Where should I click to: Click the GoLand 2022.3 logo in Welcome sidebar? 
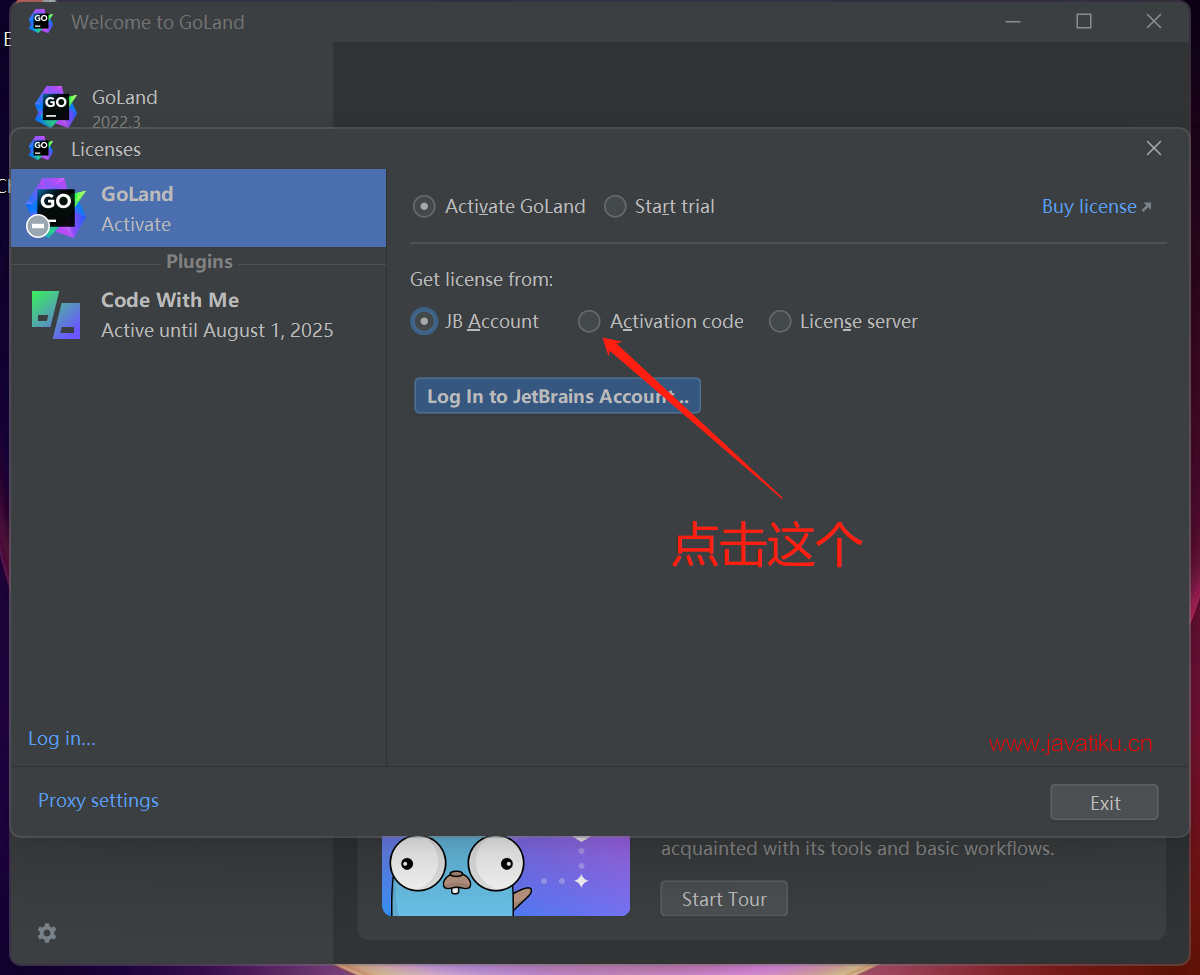[56, 107]
